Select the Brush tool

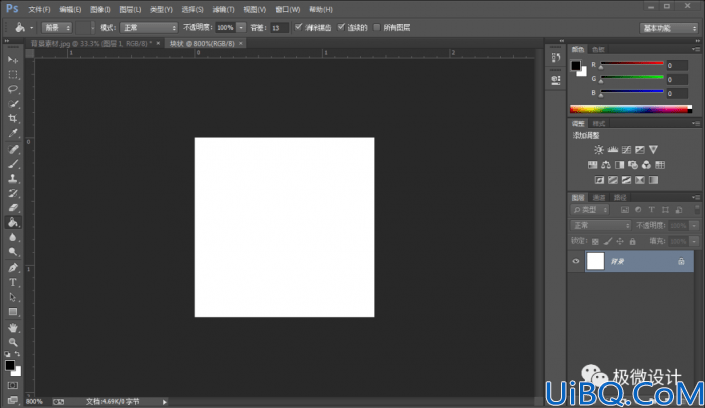click(13, 164)
